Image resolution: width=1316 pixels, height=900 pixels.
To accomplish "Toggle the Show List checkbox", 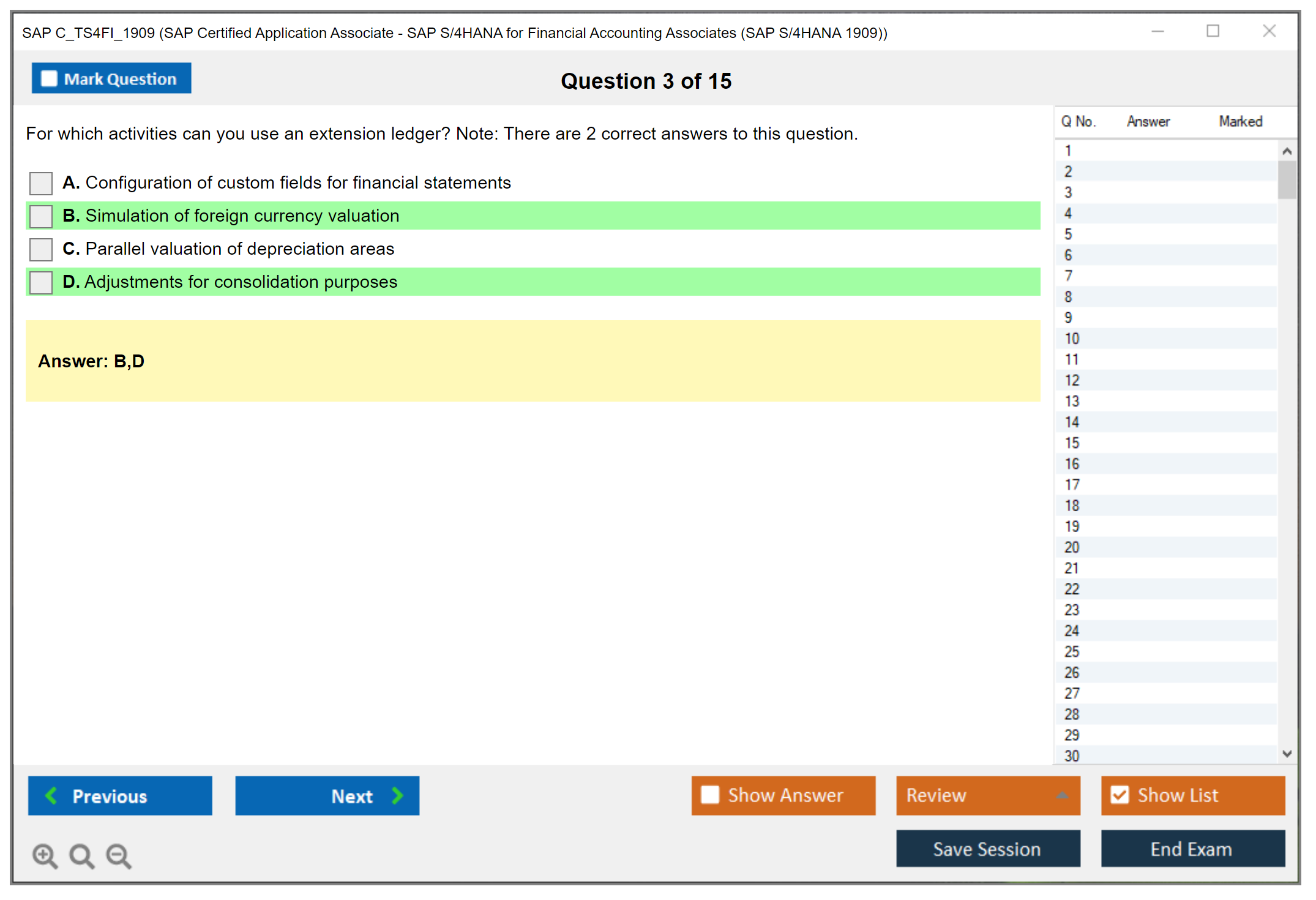I will pos(1120,795).
